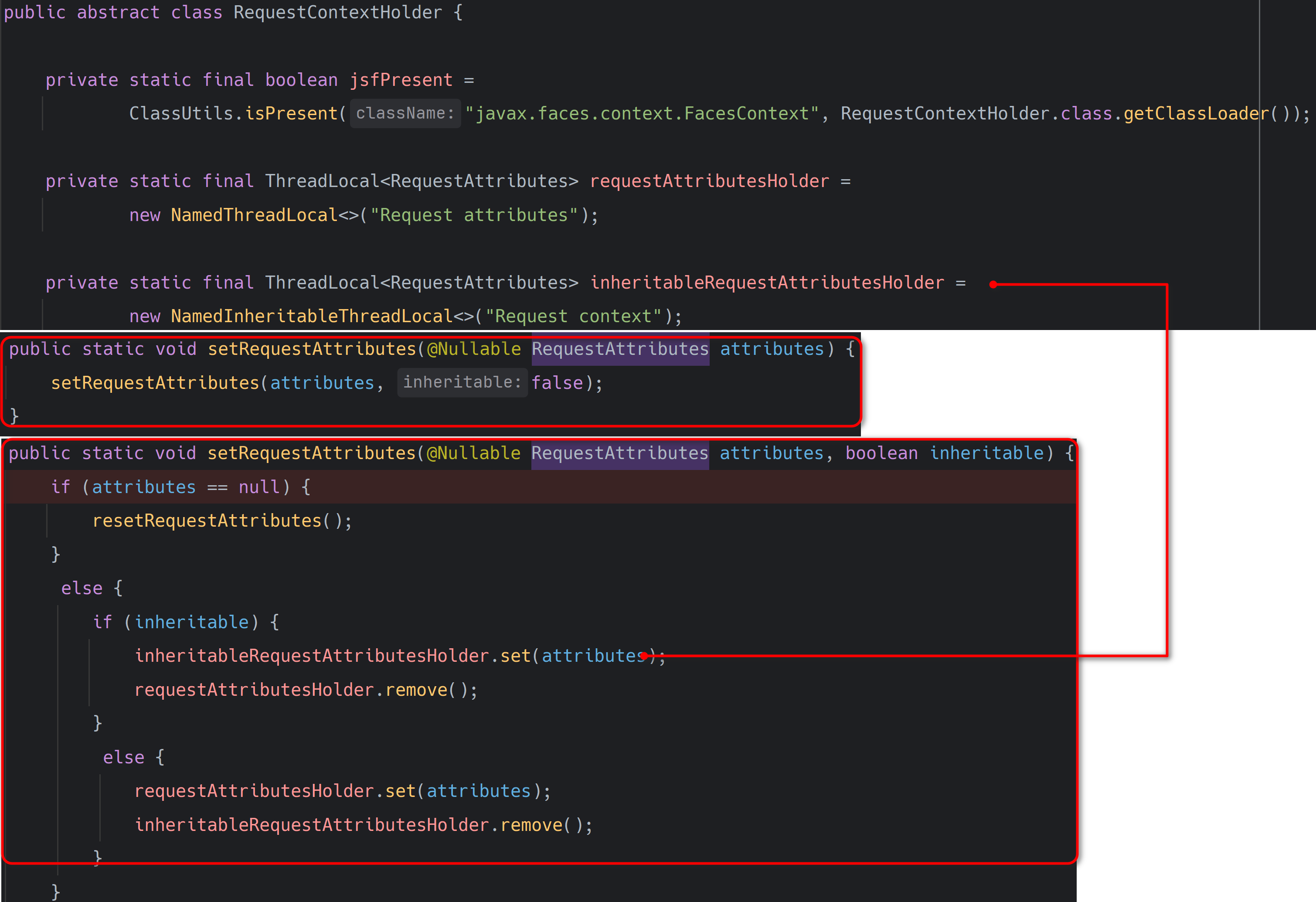1316x902 pixels.
Task: Click 'inheritable' inside the if (inheritable) condition
Action: [x=192, y=622]
